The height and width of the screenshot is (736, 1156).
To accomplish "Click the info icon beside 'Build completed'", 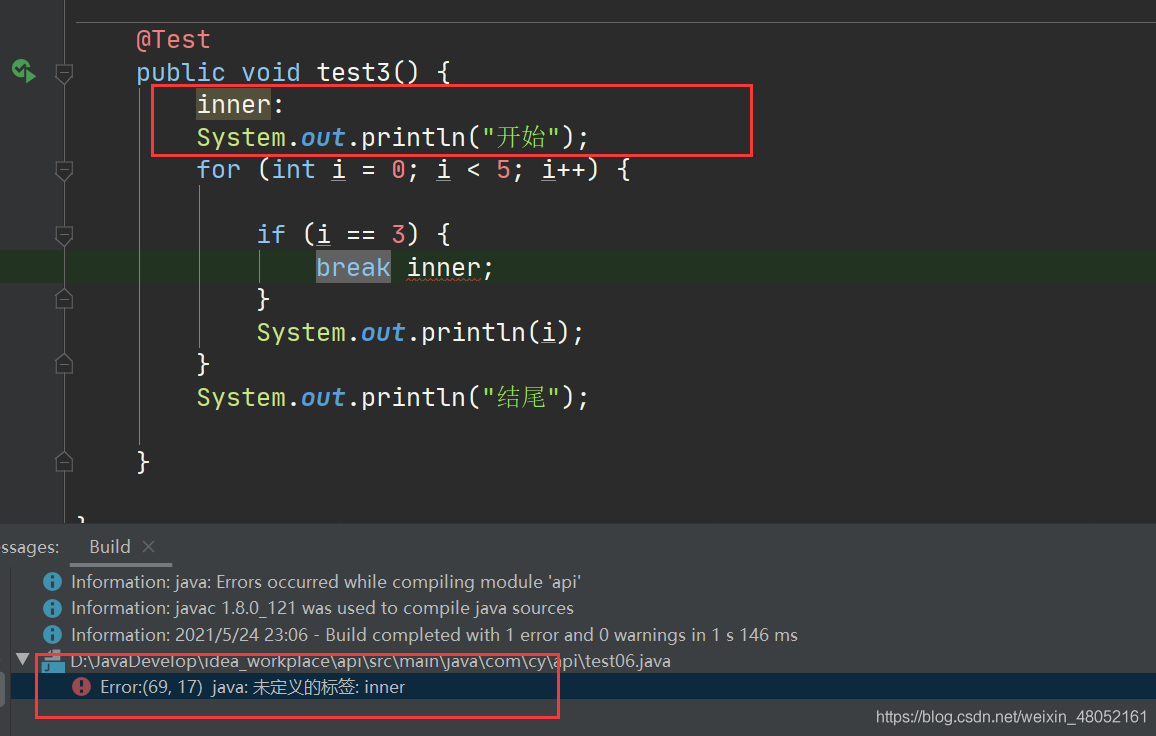I will pos(52,635).
